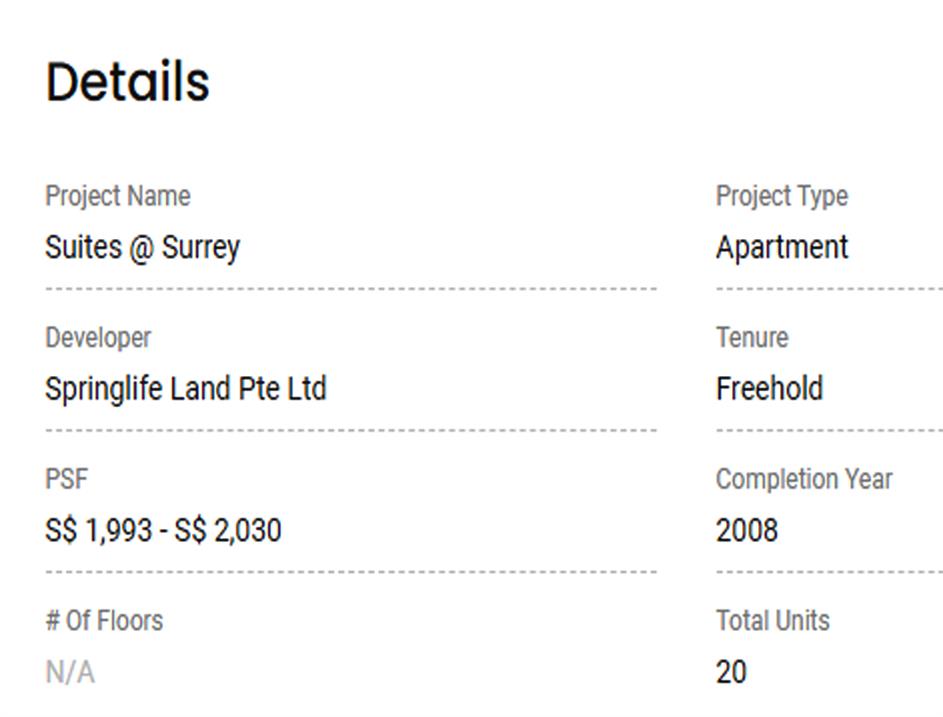Click dashed divider below Suites @ Surrey
This screenshot has width=943, height=717.
click(350, 289)
